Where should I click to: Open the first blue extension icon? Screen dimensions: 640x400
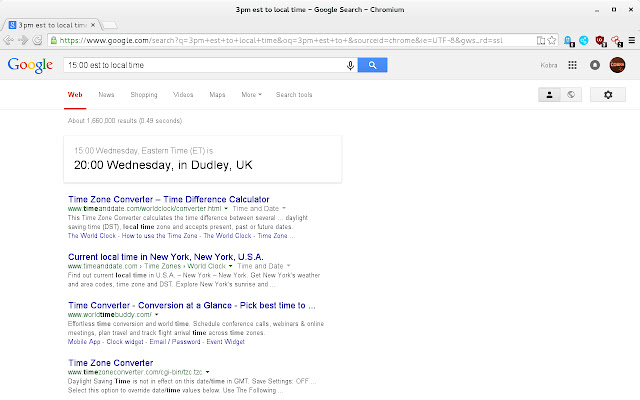click(x=569, y=41)
